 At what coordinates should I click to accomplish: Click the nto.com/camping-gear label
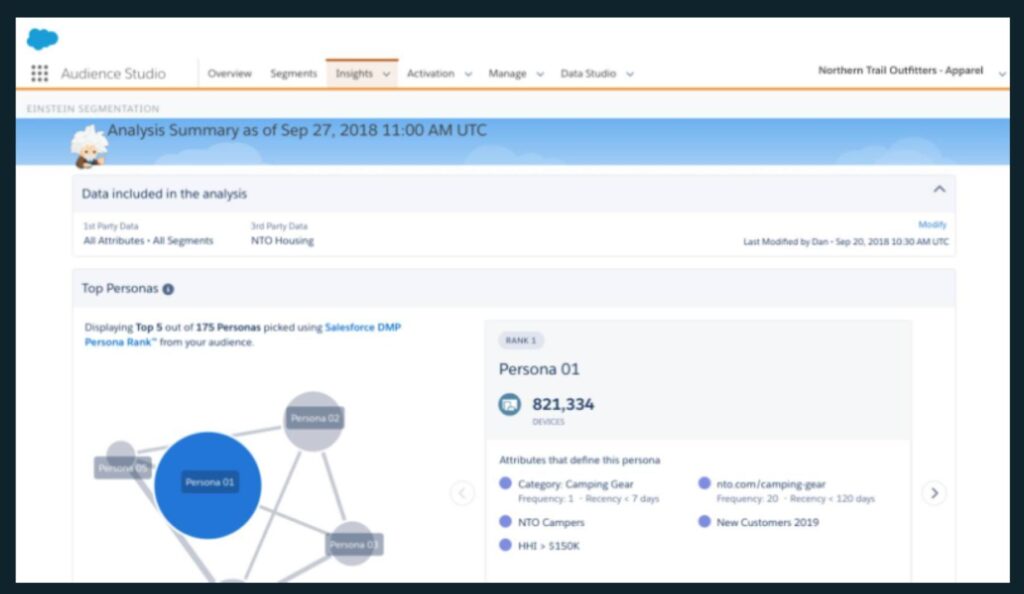[x=771, y=484]
